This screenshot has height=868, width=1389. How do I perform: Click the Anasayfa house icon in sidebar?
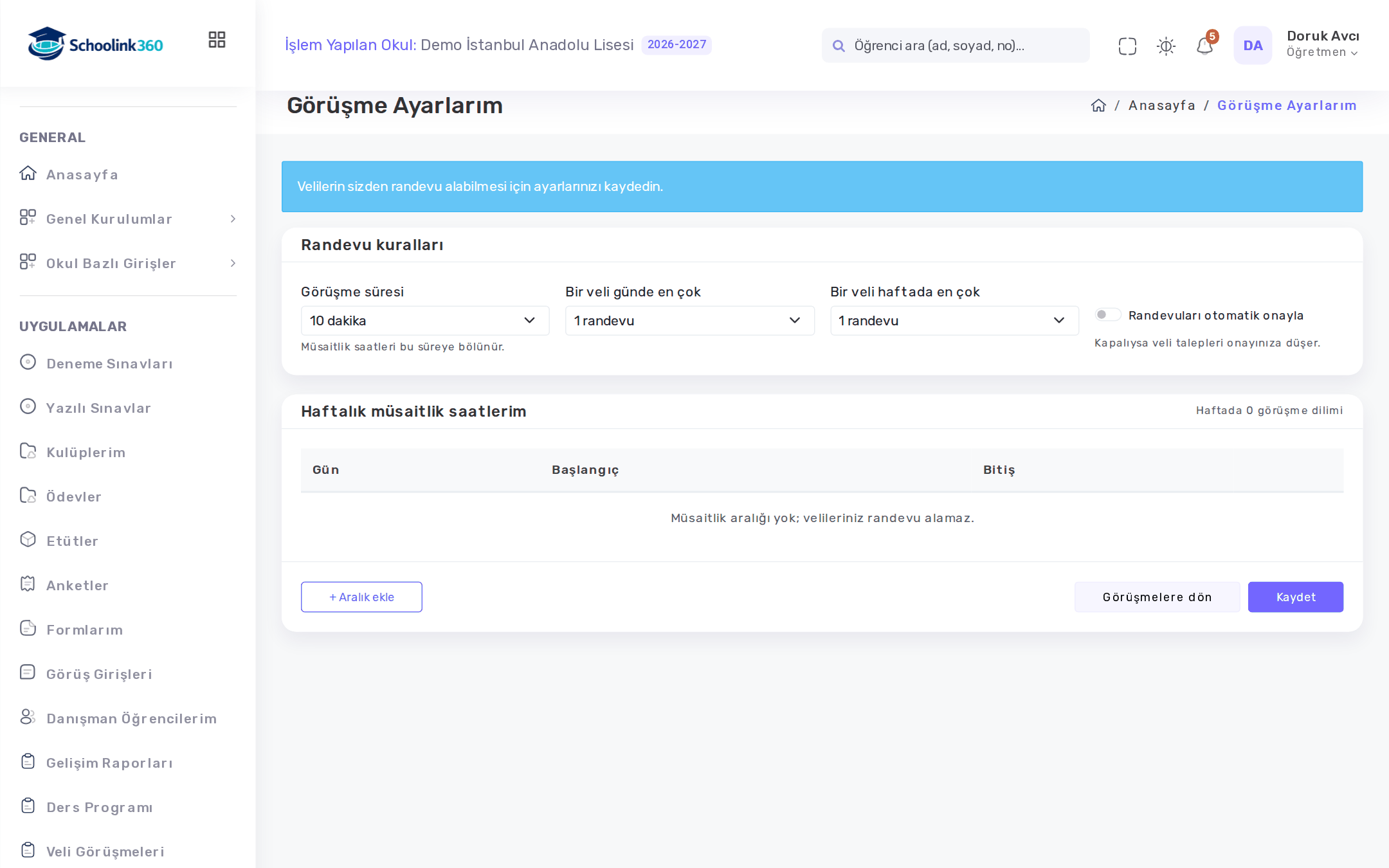28,174
